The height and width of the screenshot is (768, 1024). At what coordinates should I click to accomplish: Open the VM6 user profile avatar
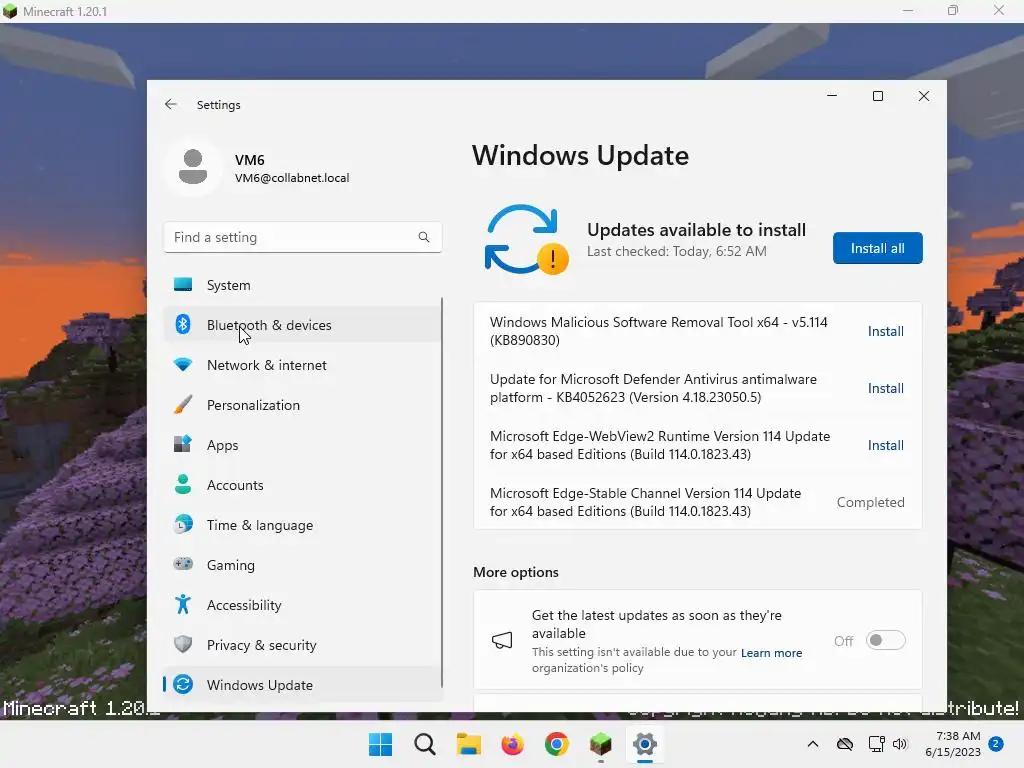tap(193, 167)
